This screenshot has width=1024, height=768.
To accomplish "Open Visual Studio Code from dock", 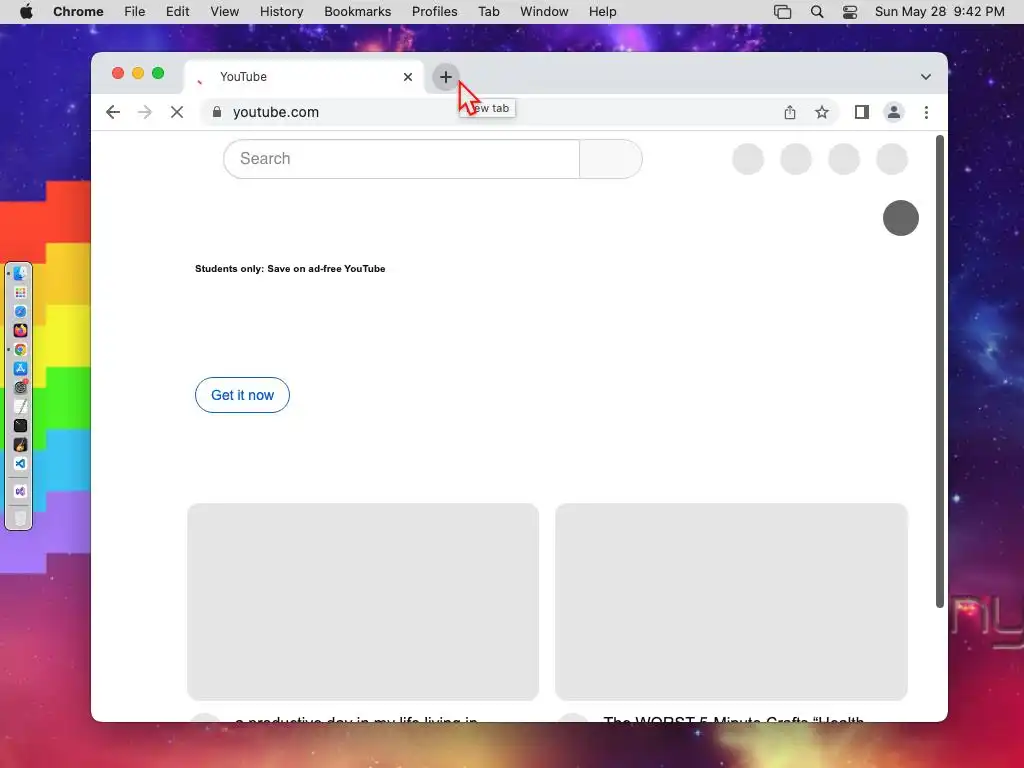I will click(x=20, y=464).
